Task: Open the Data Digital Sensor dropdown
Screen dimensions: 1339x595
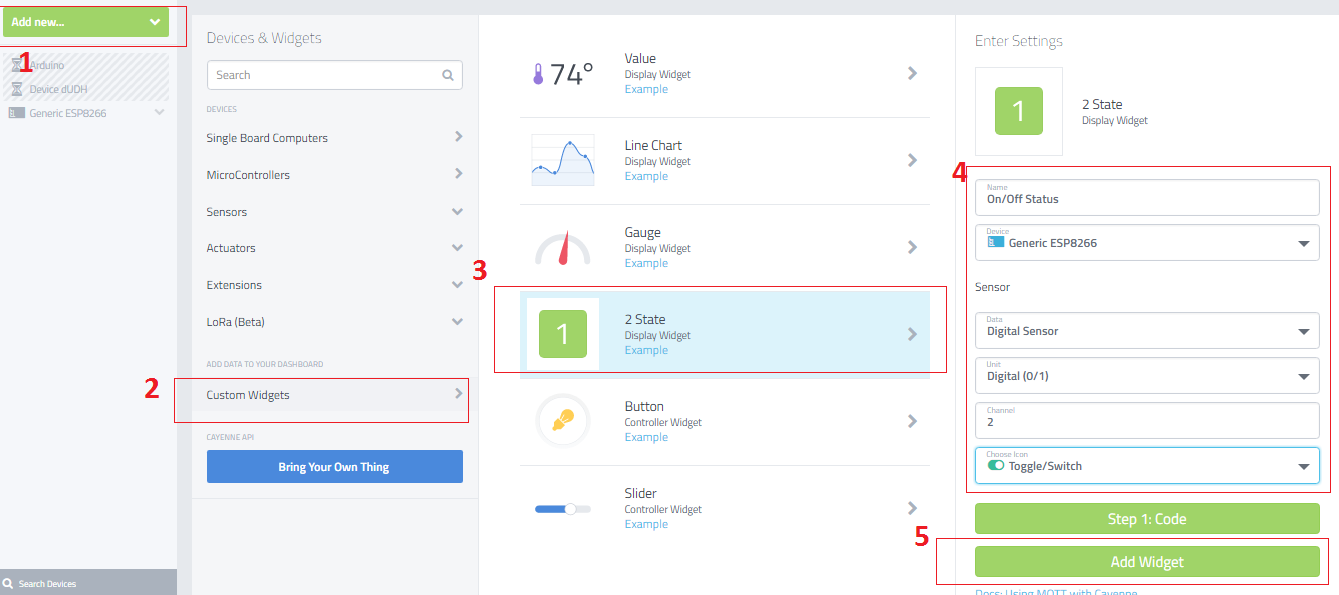Action: (1147, 330)
